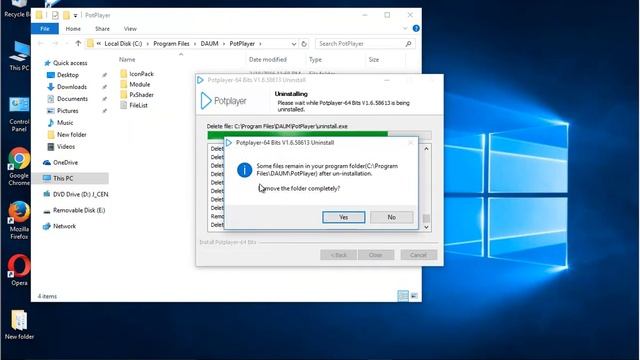Go up one folder level in Explorer
Image resolution: width=640 pixels, height=360 pixels.
coord(78,43)
